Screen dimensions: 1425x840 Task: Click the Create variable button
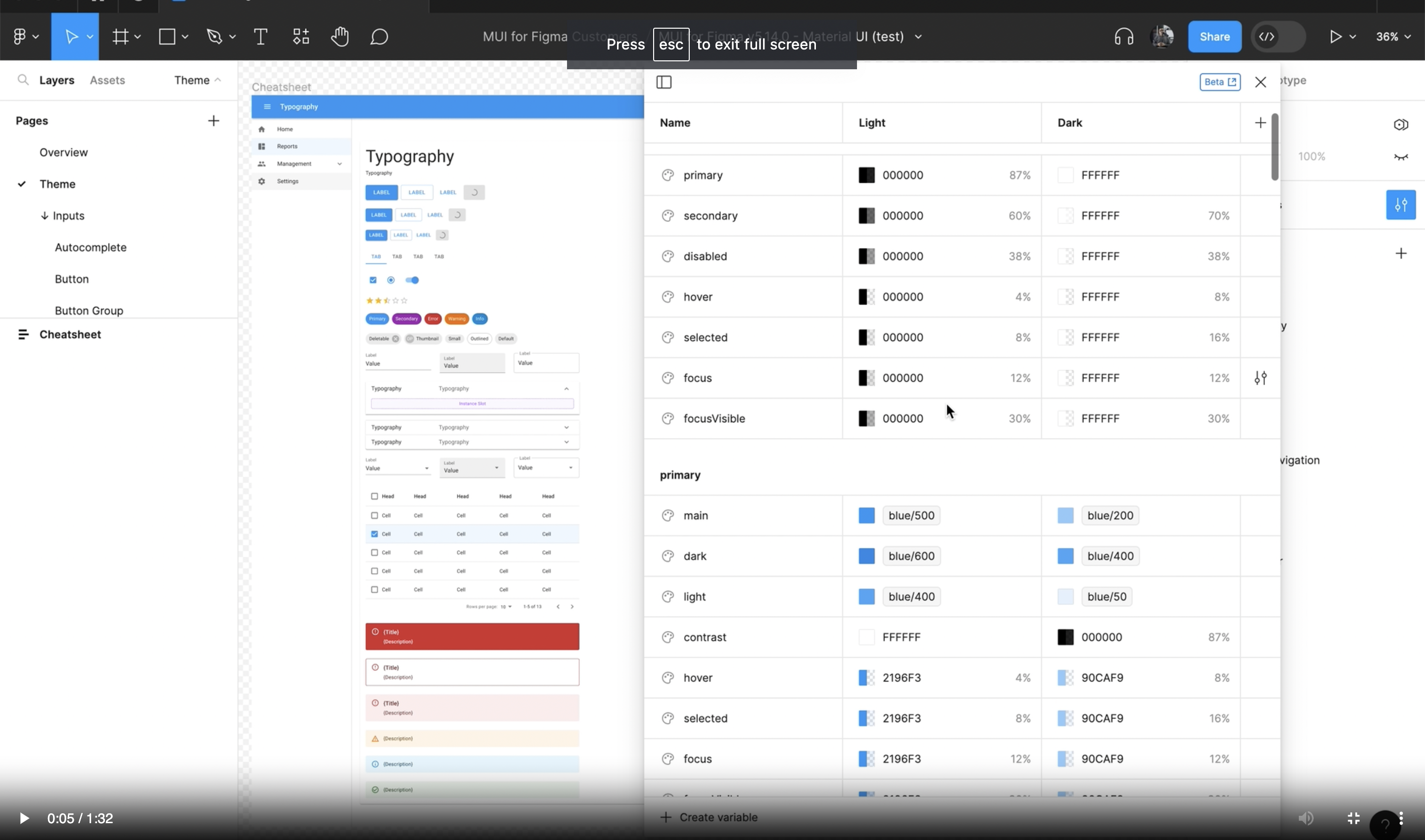tap(709, 817)
